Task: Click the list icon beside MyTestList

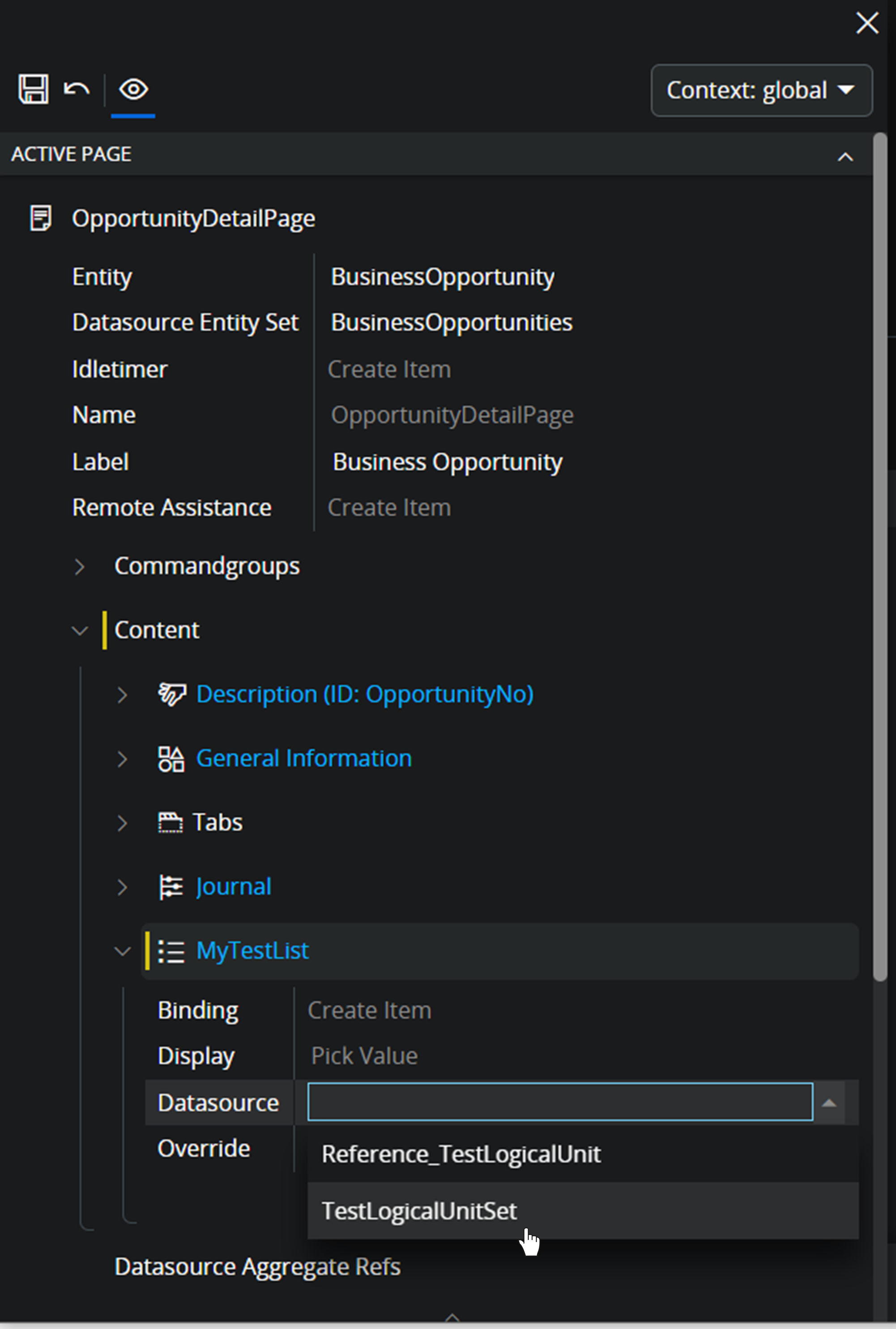Action: point(171,950)
